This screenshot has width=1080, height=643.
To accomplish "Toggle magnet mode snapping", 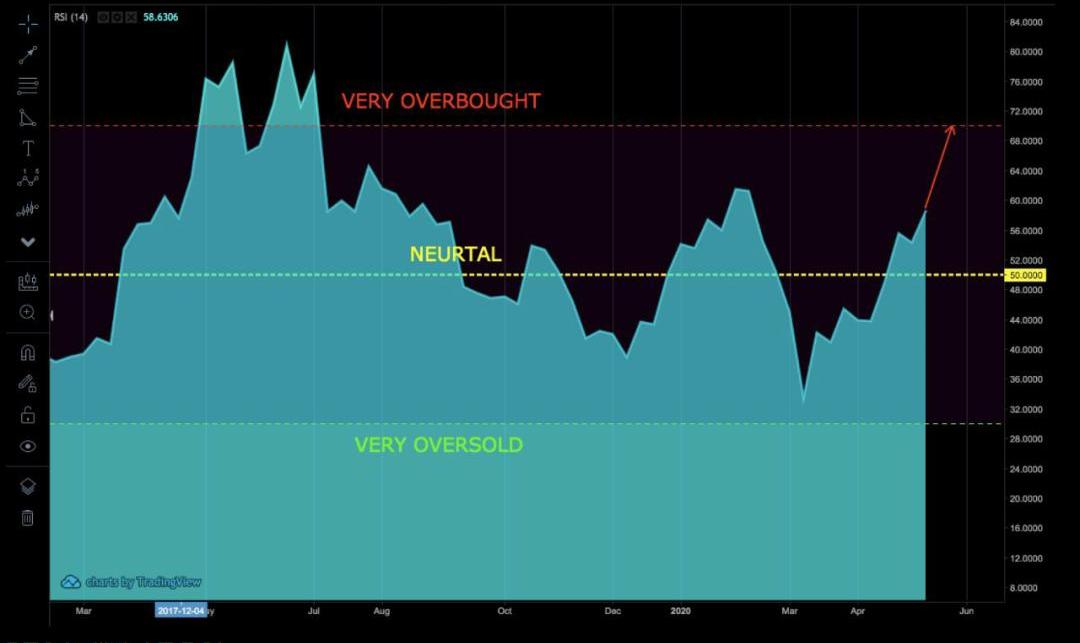I will coord(28,352).
